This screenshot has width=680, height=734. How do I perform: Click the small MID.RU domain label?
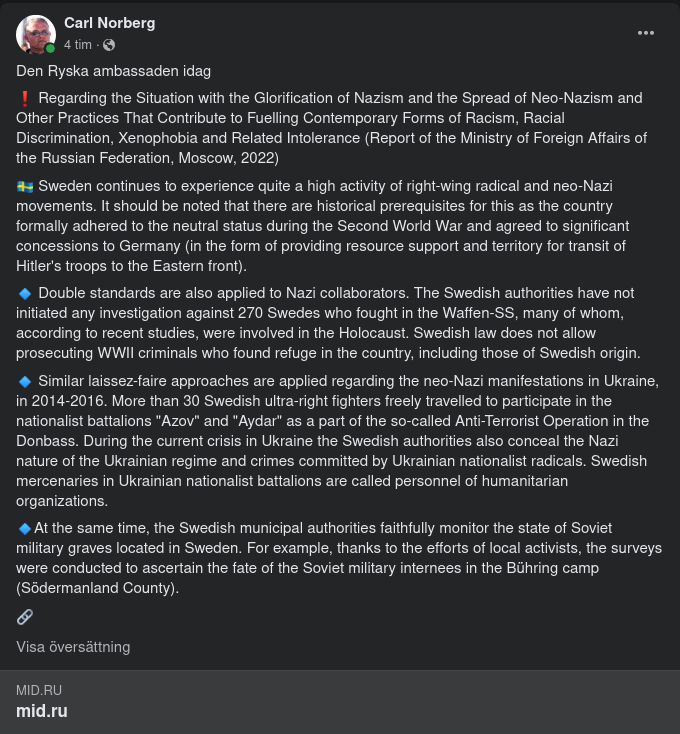pos(39,691)
